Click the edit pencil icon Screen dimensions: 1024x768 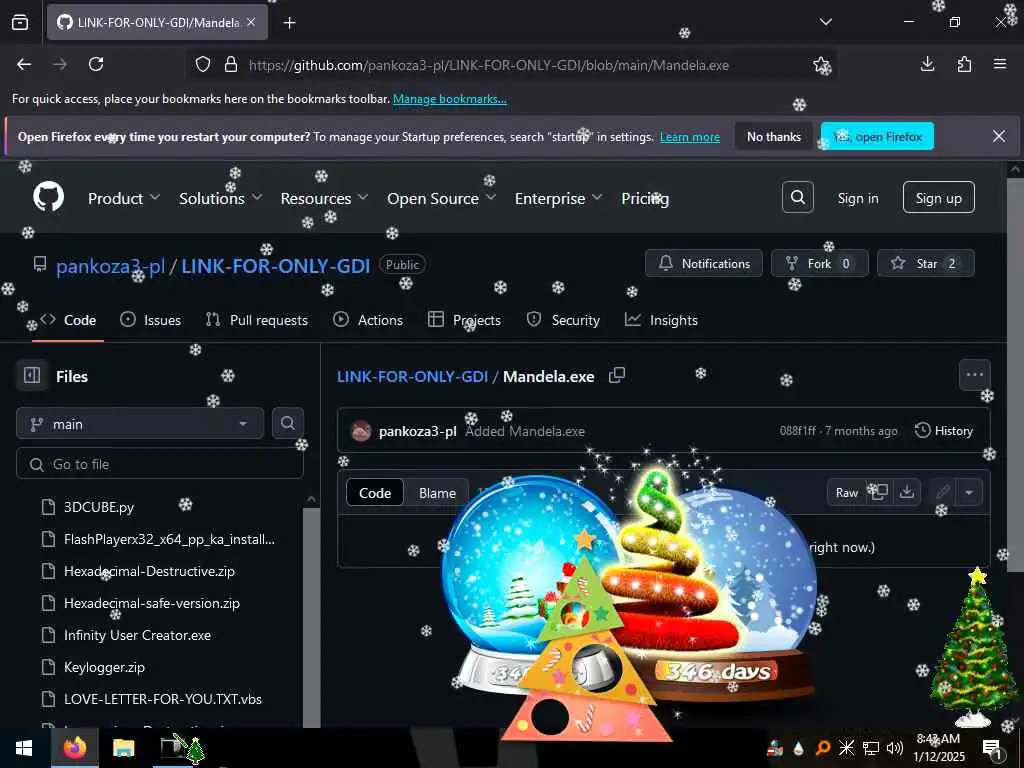click(x=942, y=492)
